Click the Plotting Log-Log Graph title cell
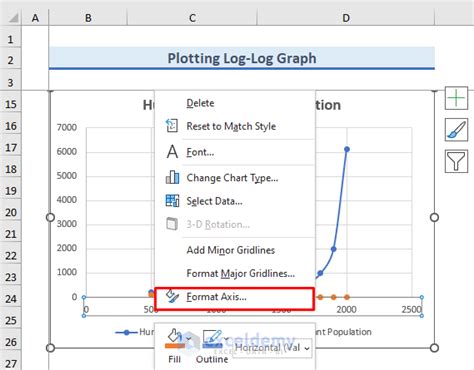Viewport: 474px width, 370px height. tap(242, 58)
